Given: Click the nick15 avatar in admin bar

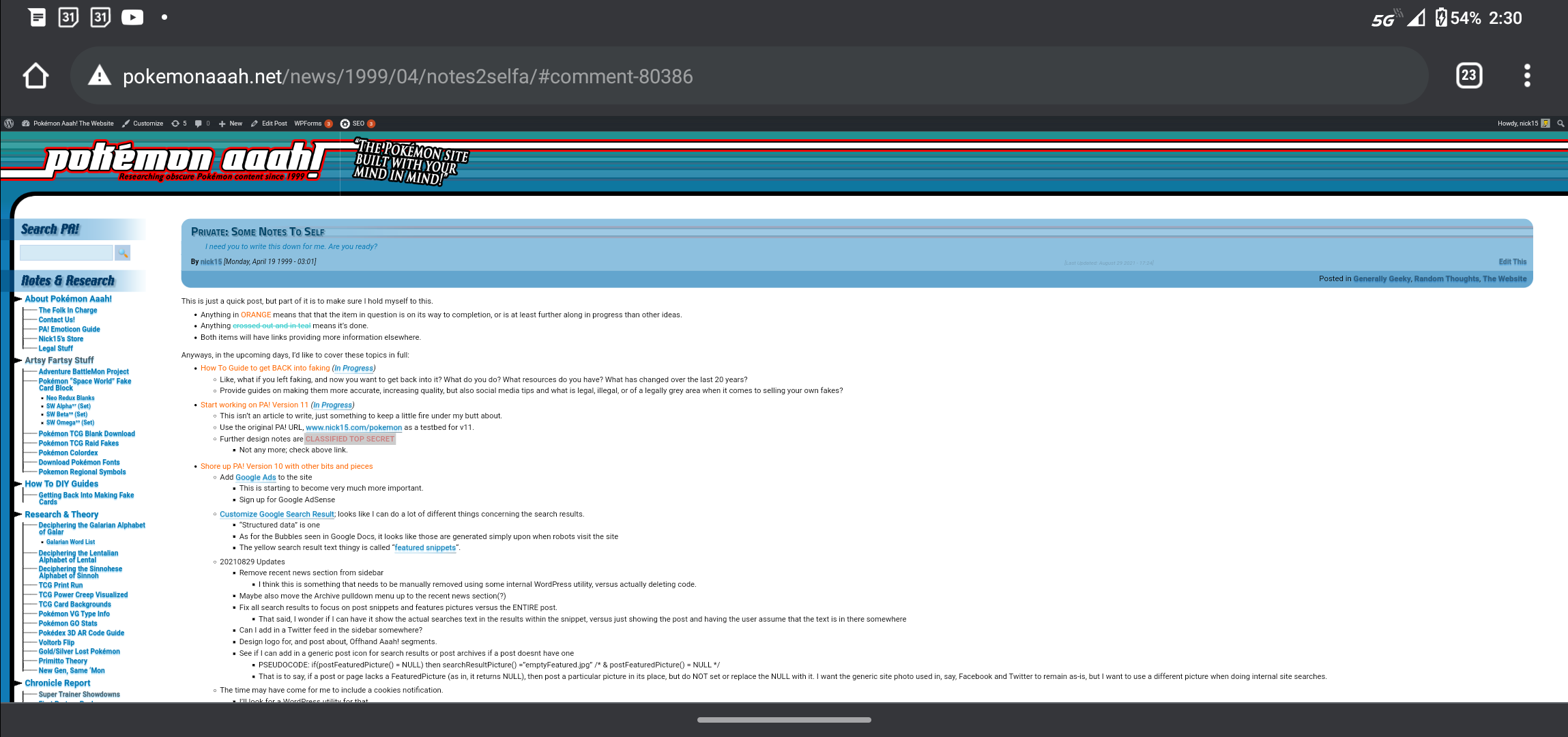Looking at the screenshot, I should click(1545, 124).
